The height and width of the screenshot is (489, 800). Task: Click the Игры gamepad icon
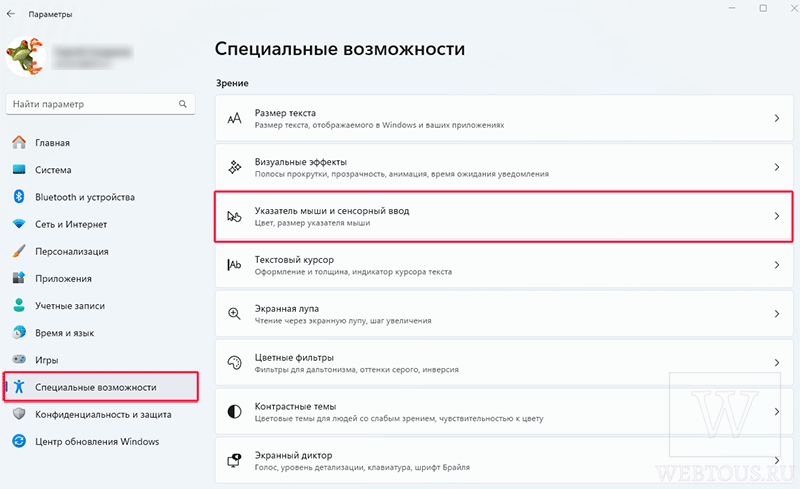pyautogui.click(x=19, y=359)
